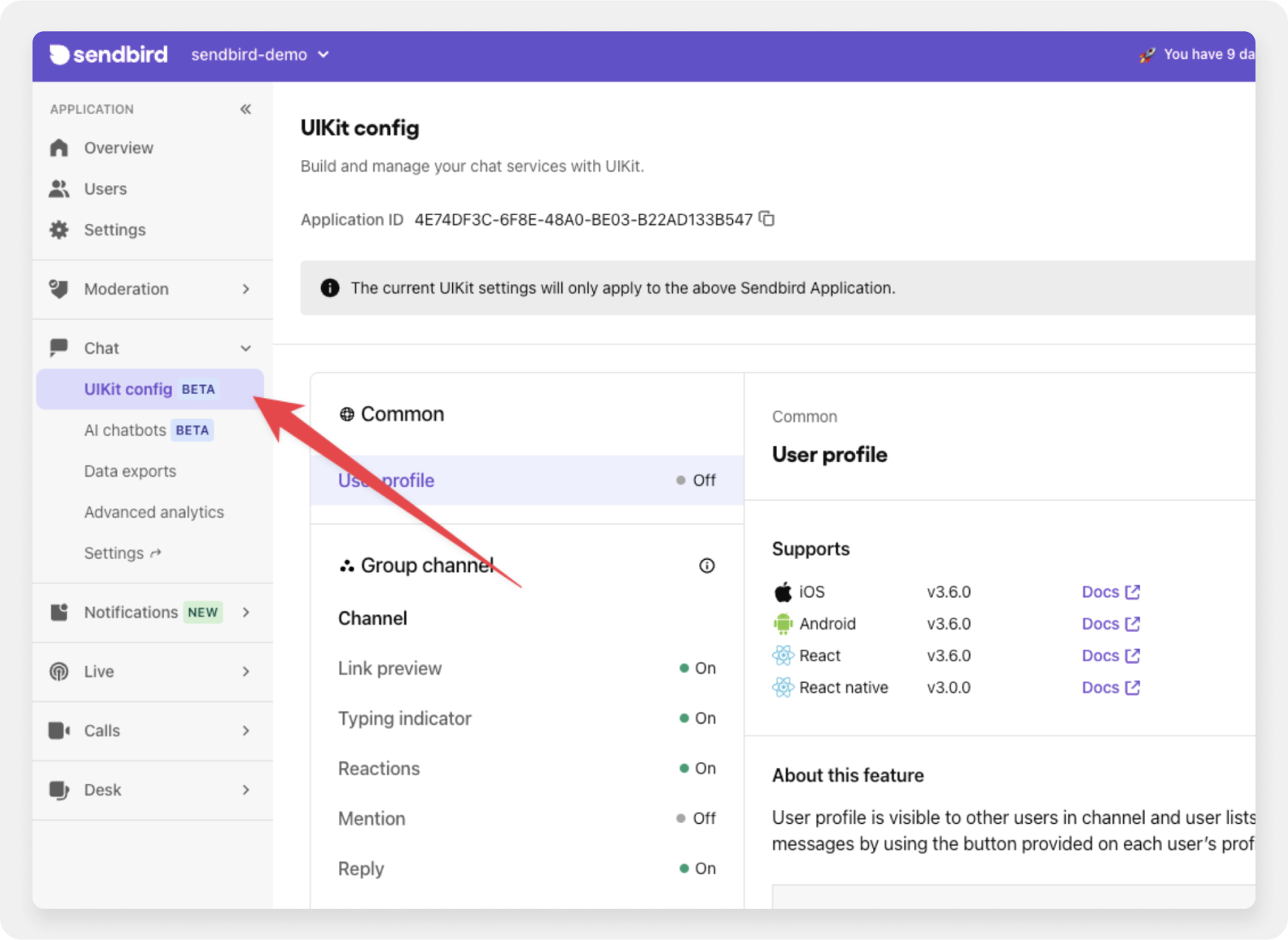Viewport: 1288px width, 940px height.
Task: Click the info icon in UIKit notice
Action: 330,288
